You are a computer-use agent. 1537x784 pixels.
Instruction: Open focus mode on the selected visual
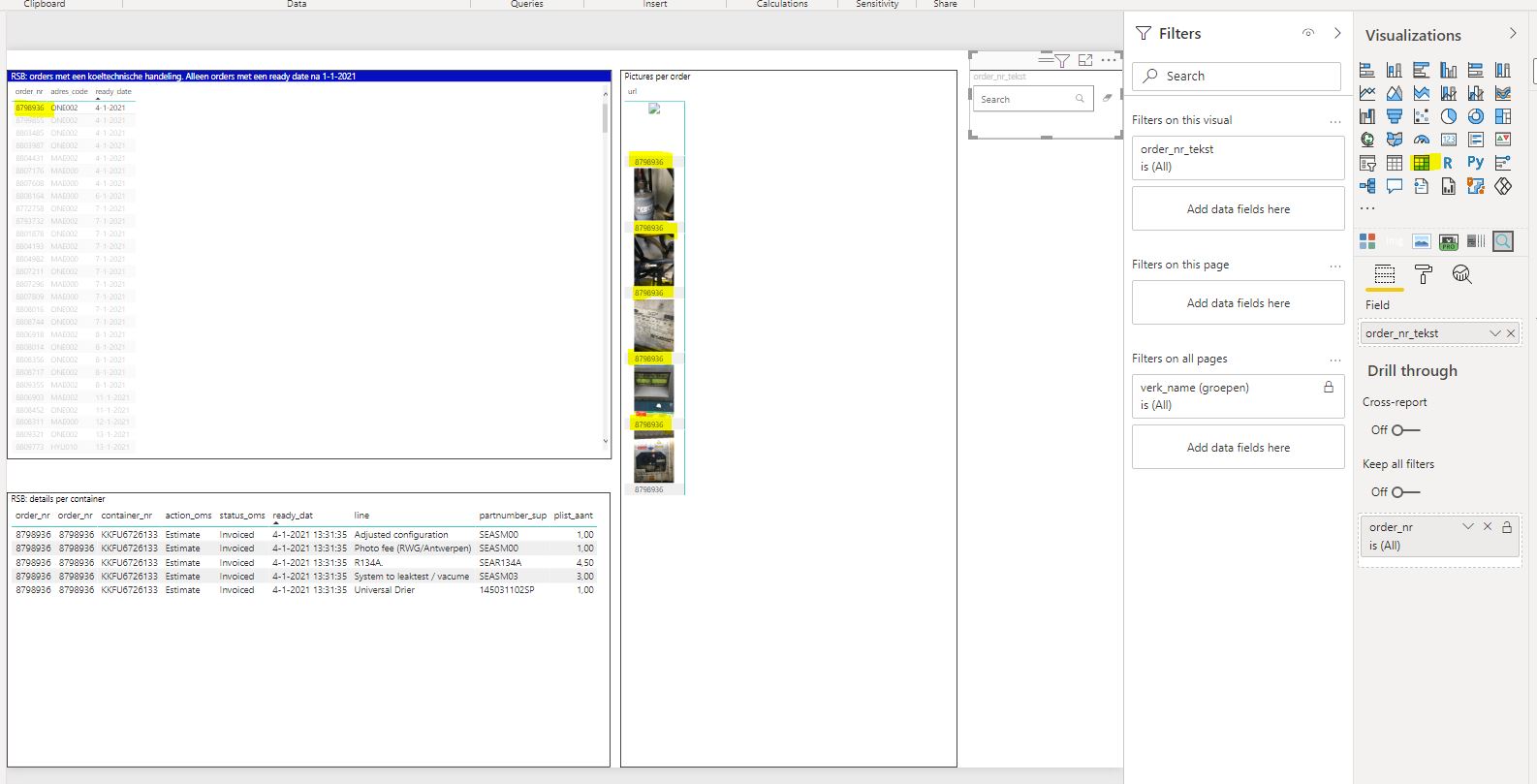click(1085, 60)
